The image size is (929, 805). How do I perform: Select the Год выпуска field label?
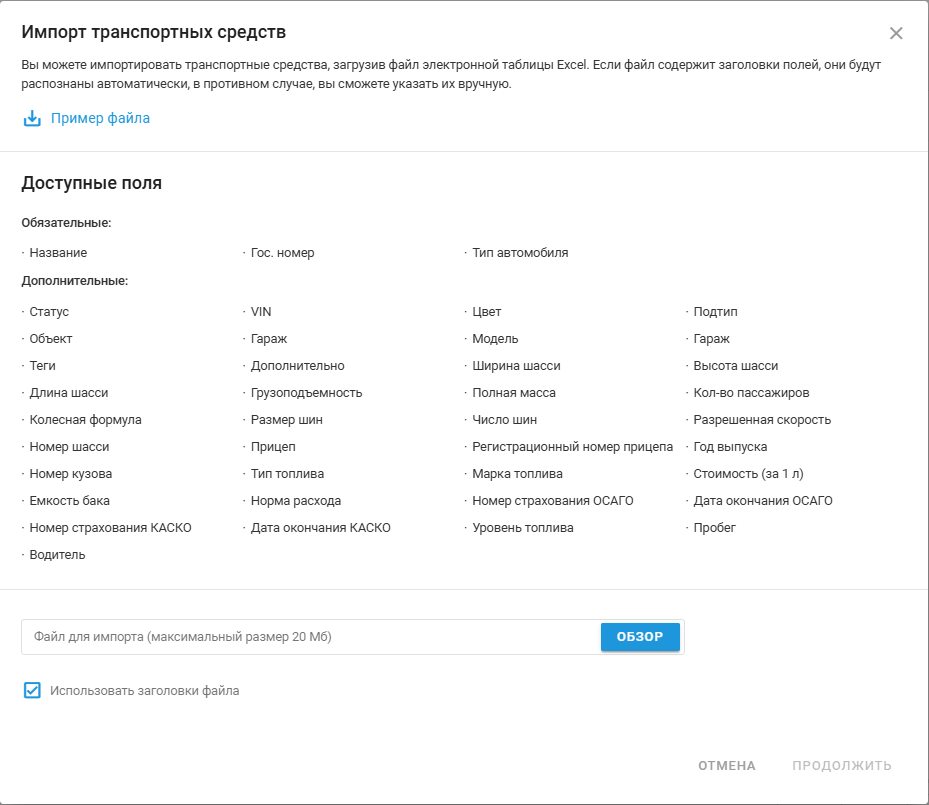click(x=730, y=447)
